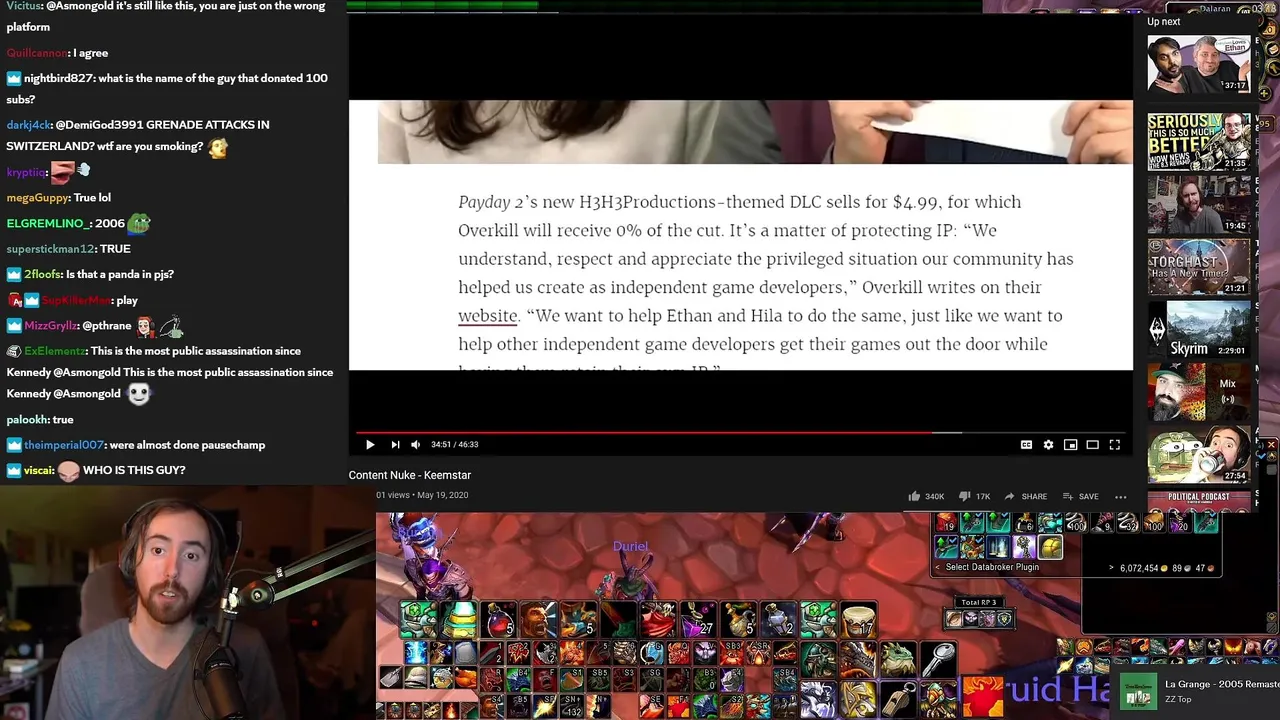Open the 27:54 pepe thumbnail video
The width and height of the screenshot is (1280, 720).
pyautogui.click(x=1198, y=455)
